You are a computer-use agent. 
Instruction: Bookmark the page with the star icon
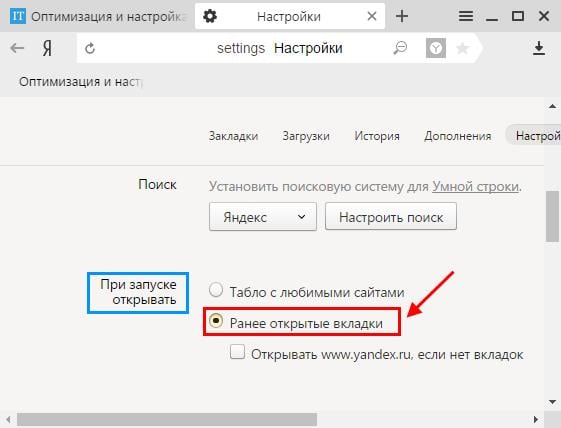463,48
